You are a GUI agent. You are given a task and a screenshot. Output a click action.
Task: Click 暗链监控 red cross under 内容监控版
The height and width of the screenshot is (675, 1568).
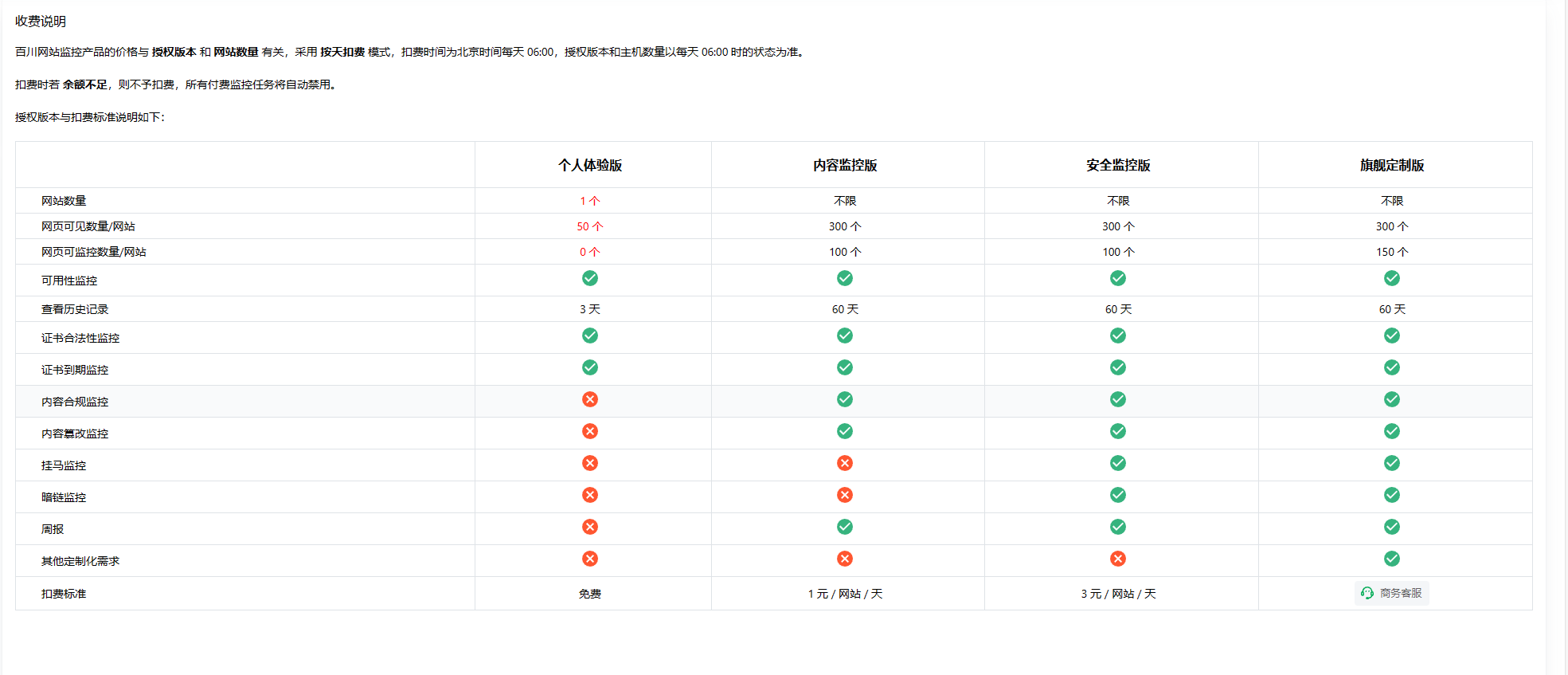pos(845,495)
